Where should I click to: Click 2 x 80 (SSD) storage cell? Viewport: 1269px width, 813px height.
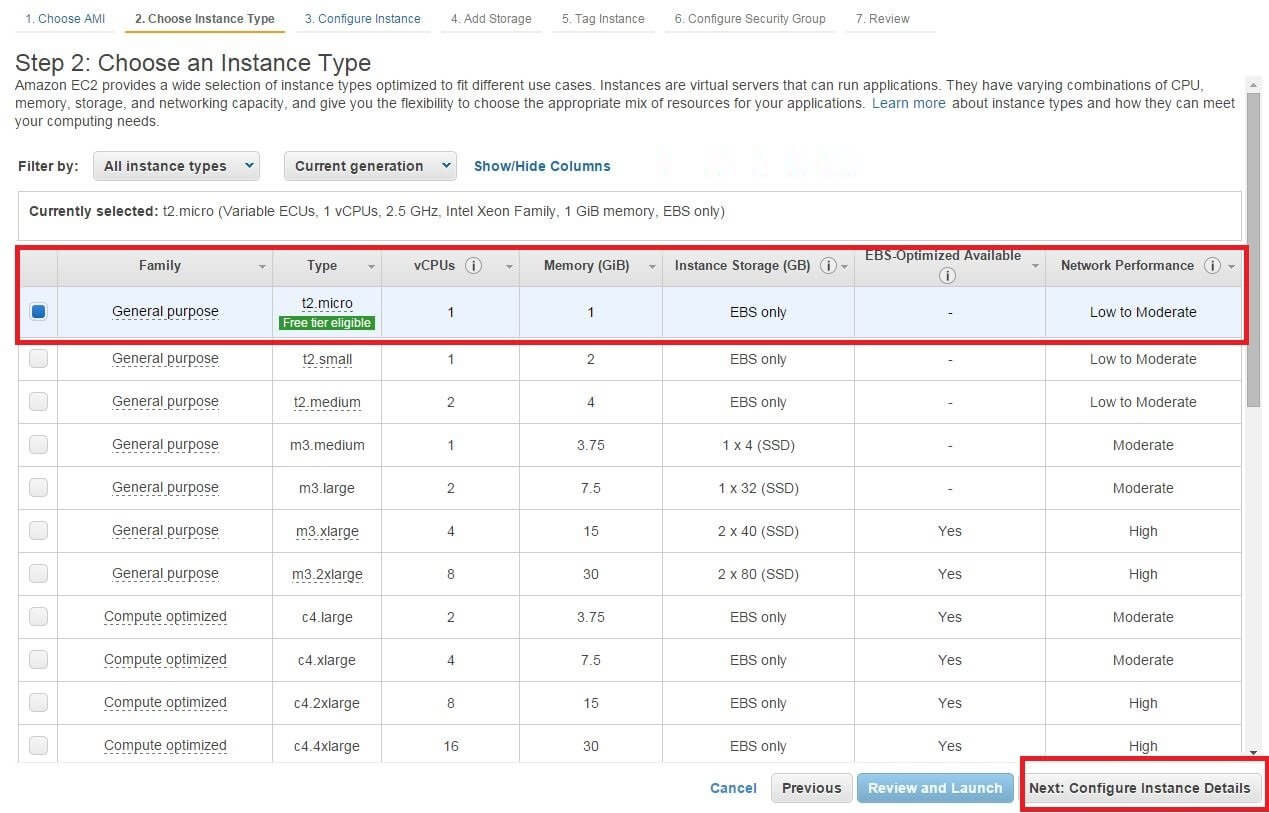(x=758, y=574)
